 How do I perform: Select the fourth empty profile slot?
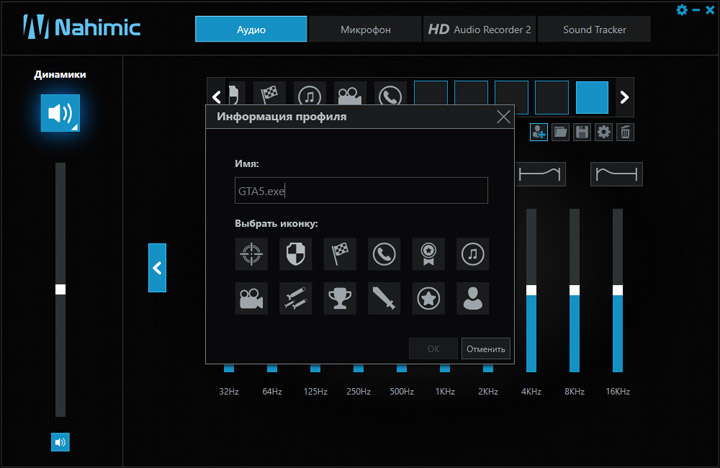coord(552,97)
